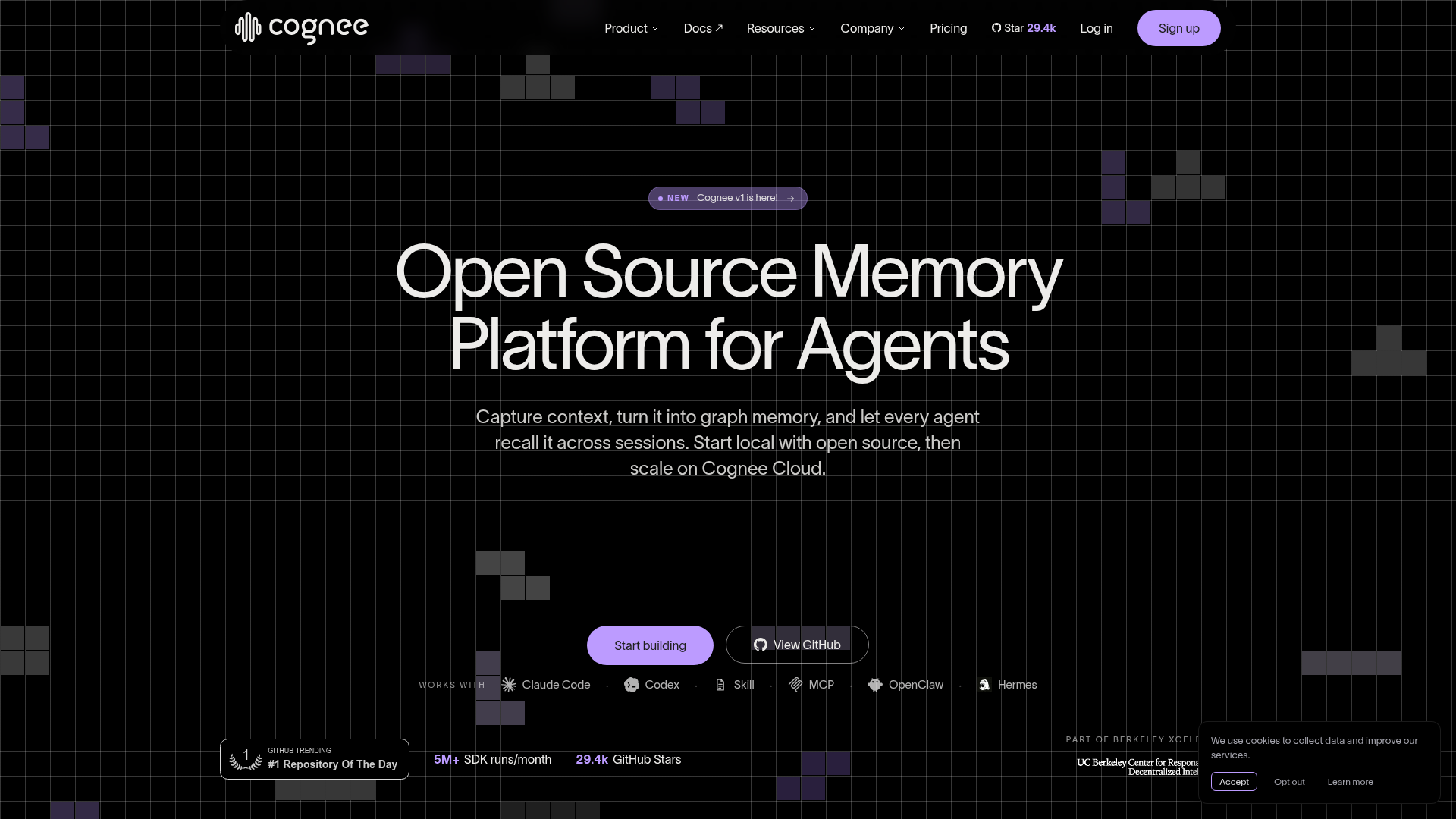Click Opt out of cookies
The image size is (1456, 819).
[x=1289, y=782]
